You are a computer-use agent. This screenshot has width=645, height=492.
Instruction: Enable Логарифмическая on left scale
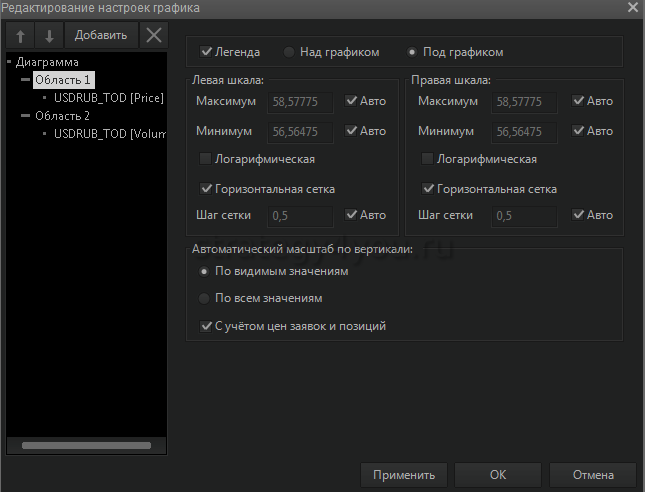tap(206, 159)
